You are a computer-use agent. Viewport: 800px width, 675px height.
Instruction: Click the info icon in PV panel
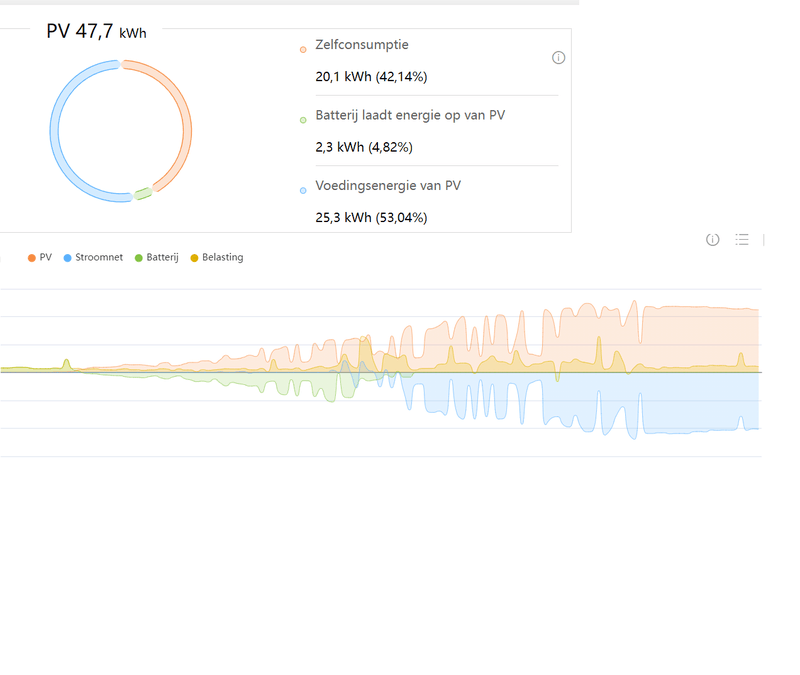pos(559,58)
